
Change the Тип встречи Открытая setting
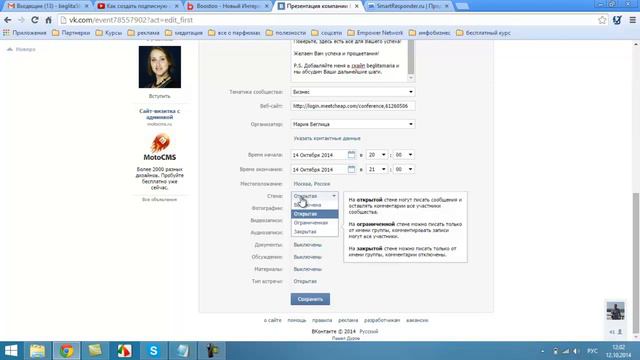pyautogui.click(x=305, y=281)
